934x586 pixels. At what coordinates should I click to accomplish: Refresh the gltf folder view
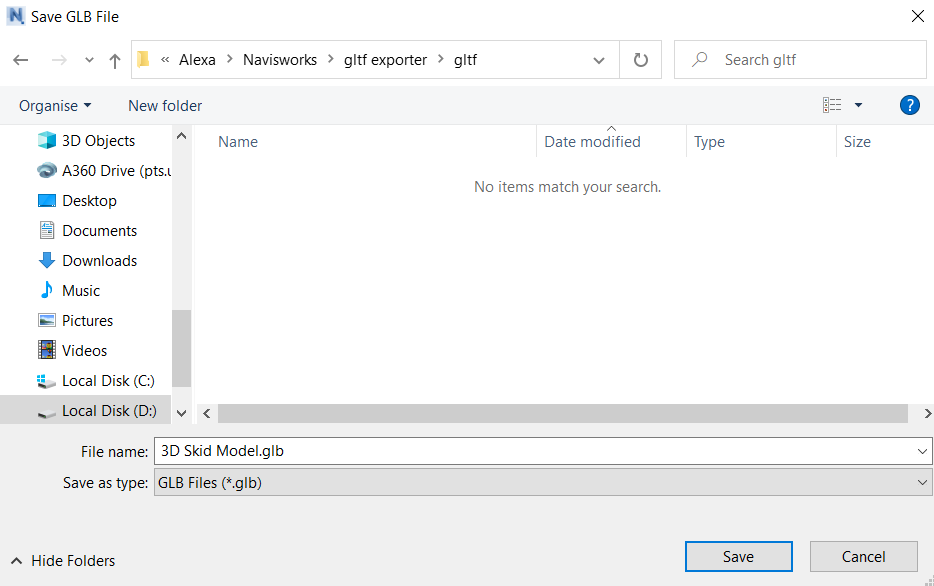point(641,60)
